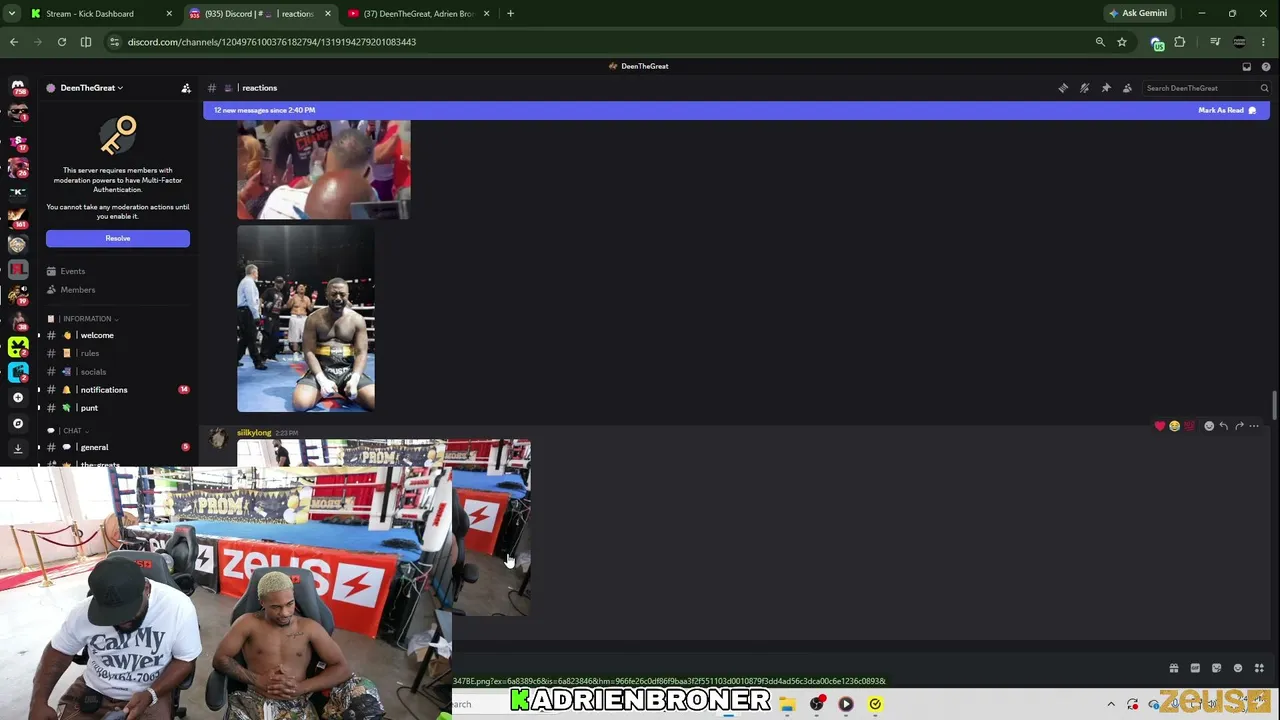Switch to the DeenTheGreat, Adrien Broner YouTube tab
The width and height of the screenshot is (1280, 720).
(x=419, y=14)
